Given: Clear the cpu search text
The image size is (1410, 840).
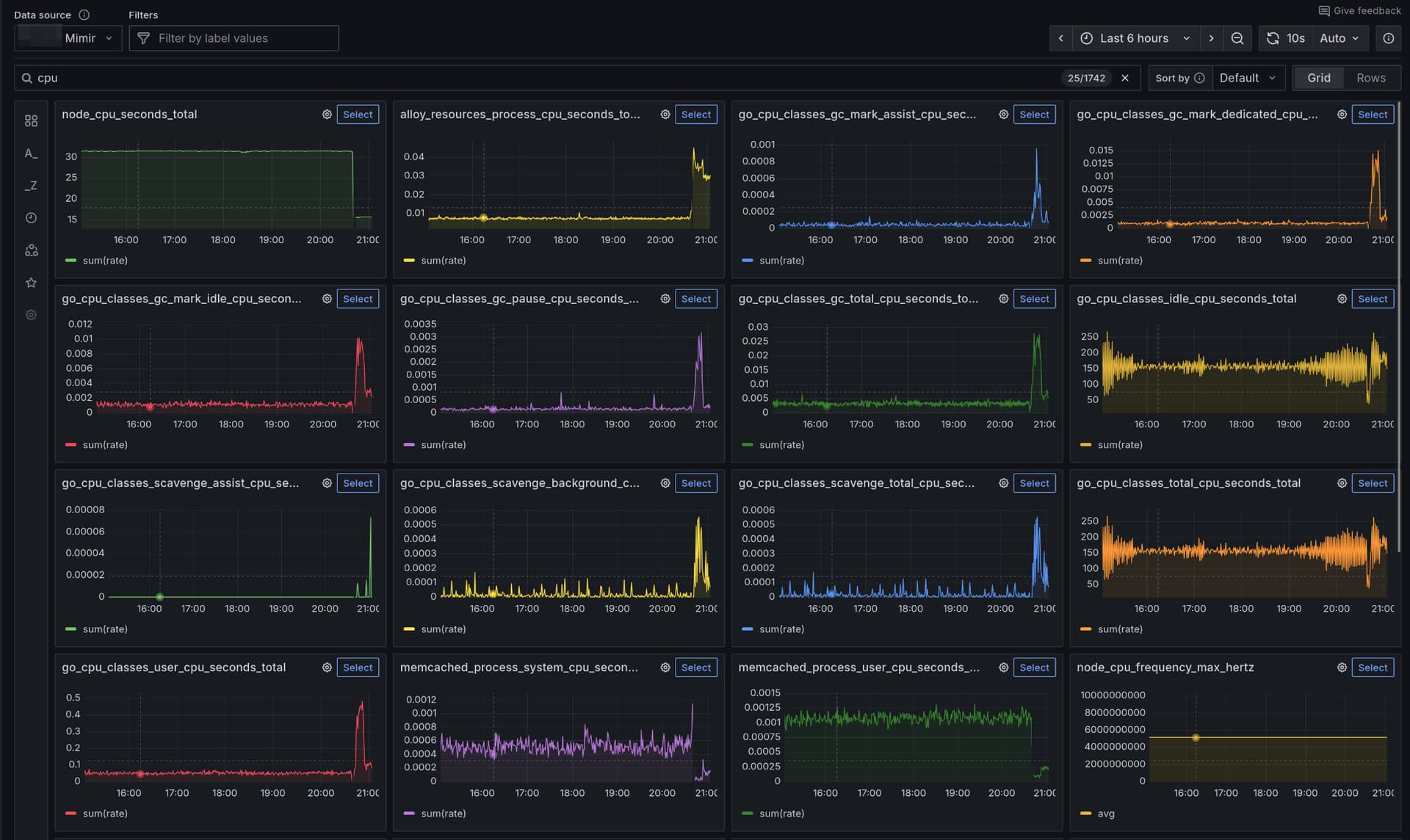Looking at the screenshot, I should point(1124,78).
